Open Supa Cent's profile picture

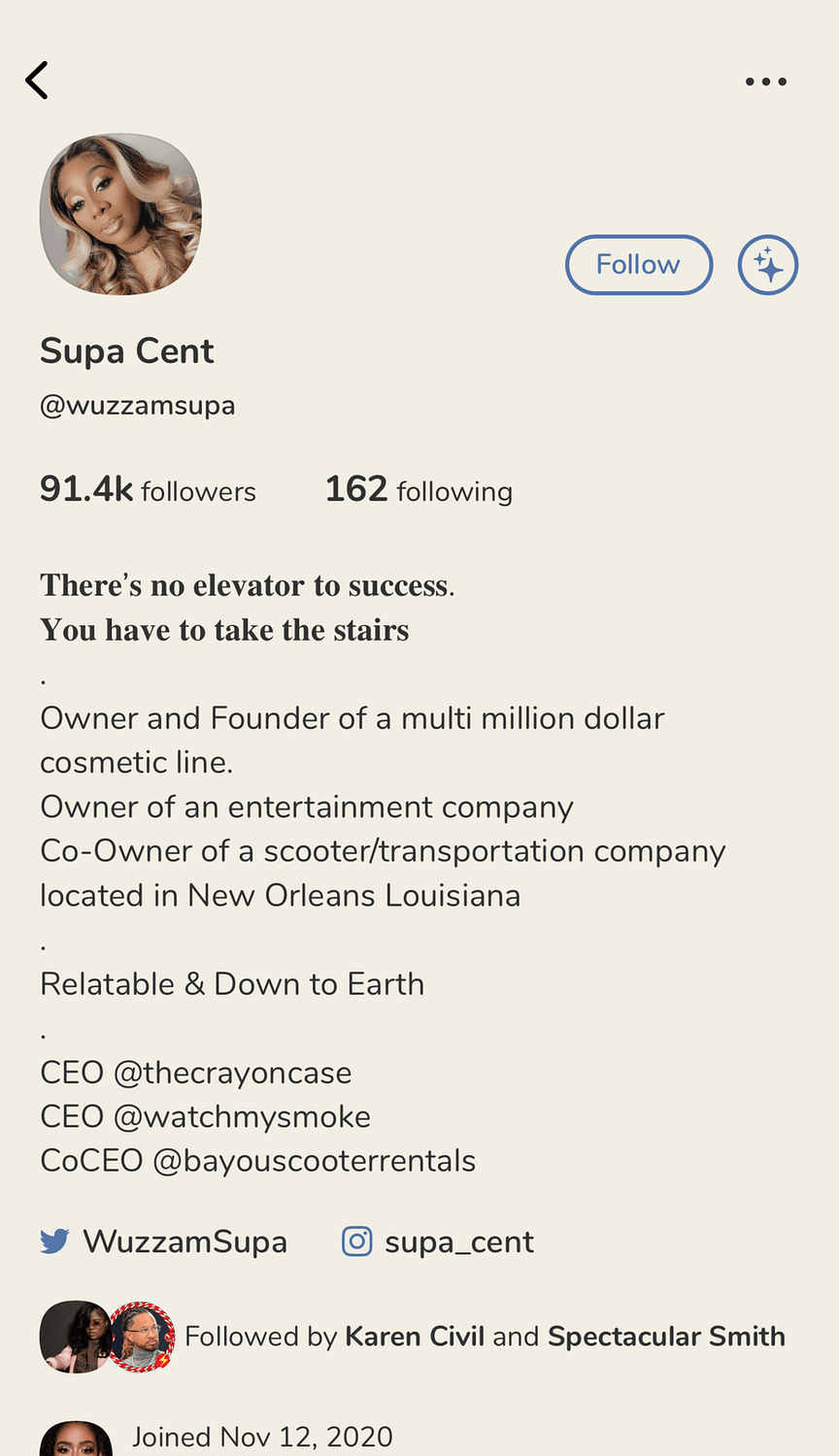[x=120, y=215]
